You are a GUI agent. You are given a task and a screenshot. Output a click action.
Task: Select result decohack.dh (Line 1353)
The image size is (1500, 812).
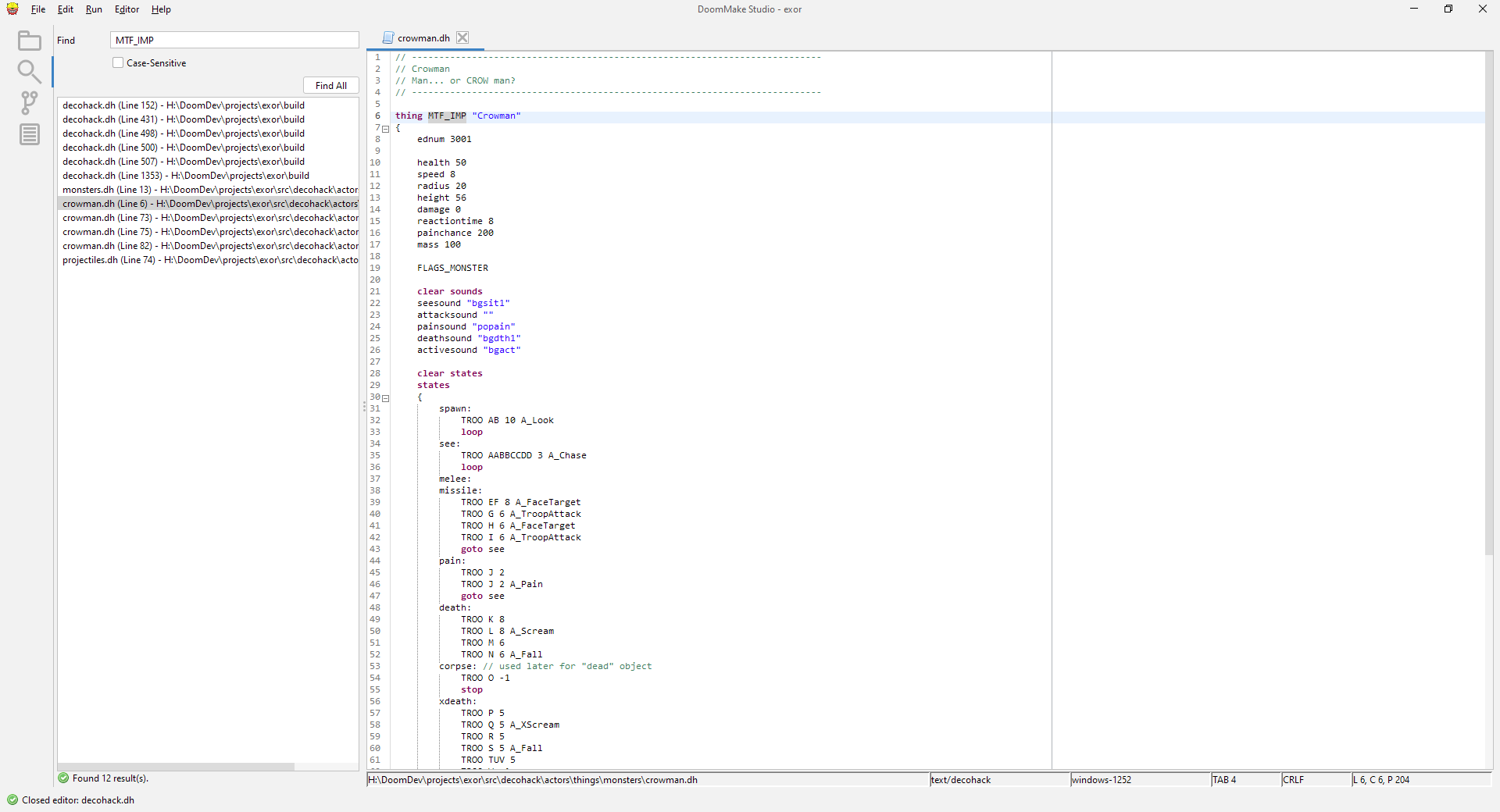(208, 176)
